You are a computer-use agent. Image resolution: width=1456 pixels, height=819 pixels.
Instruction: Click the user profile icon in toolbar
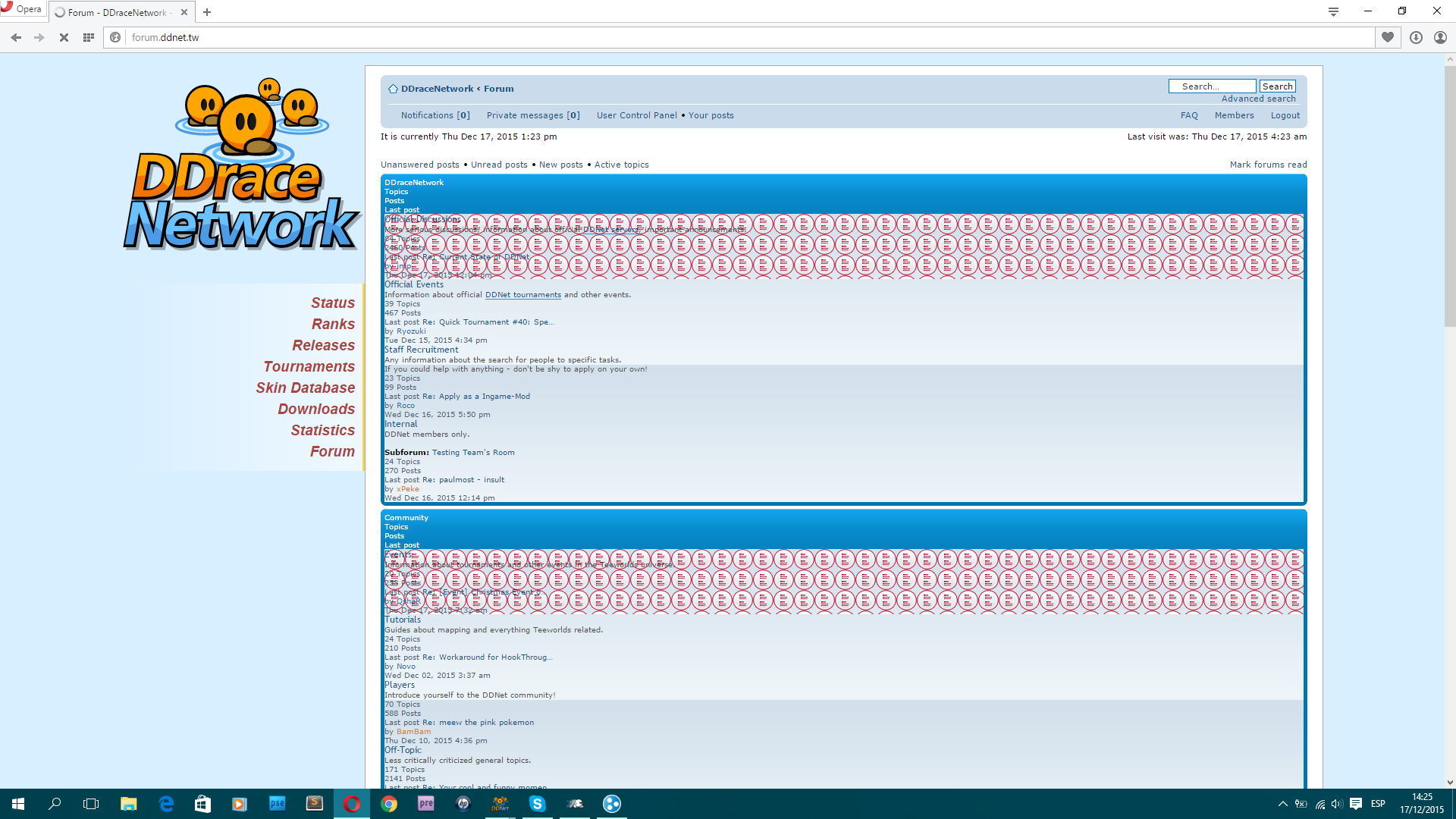click(1440, 37)
